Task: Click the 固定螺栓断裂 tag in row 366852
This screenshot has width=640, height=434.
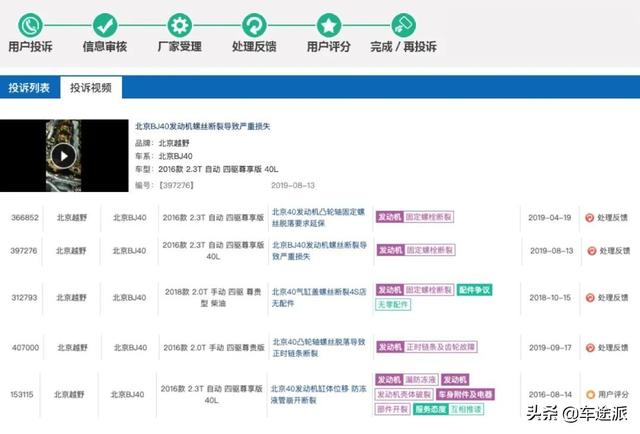Action: click(429, 217)
